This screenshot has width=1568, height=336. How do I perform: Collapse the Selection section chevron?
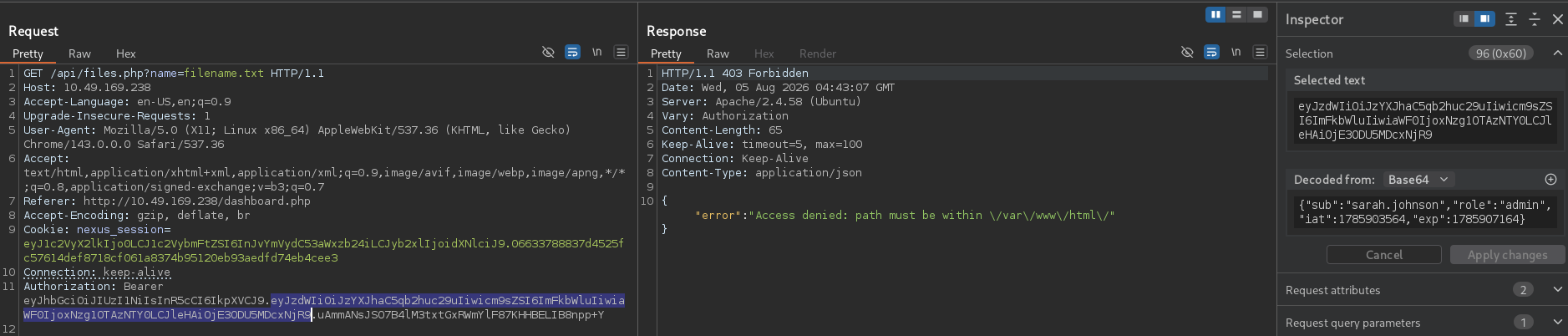[x=1558, y=53]
